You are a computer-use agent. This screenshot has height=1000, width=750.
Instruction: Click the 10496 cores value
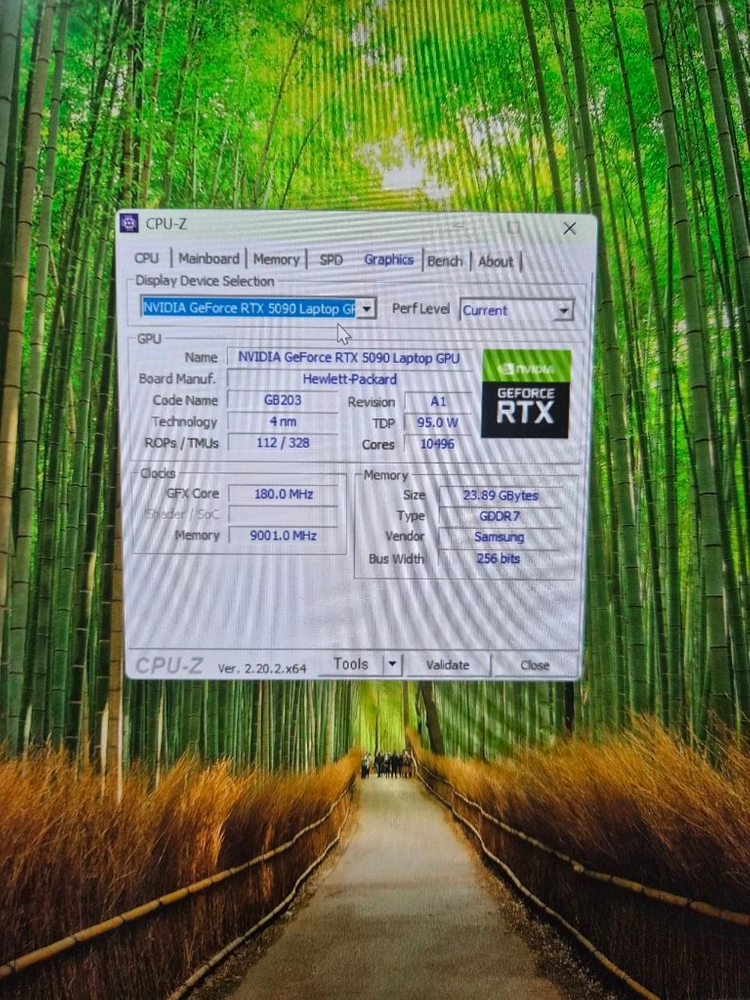[438, 444]
